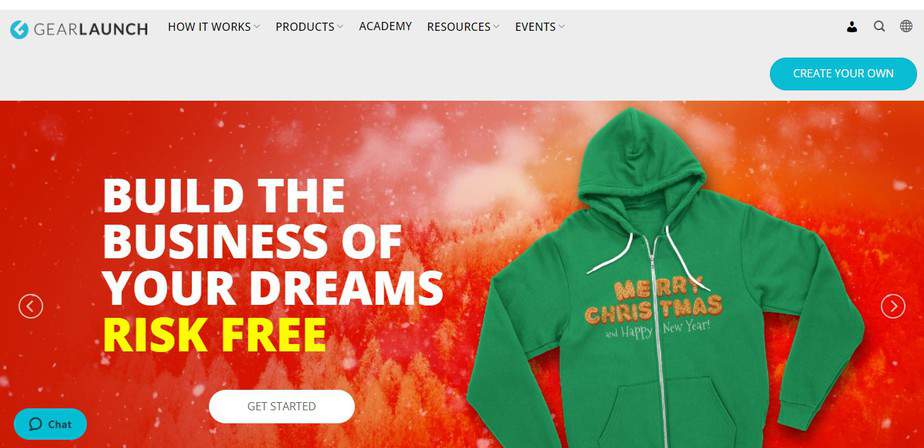Expand the How It Works chevron
The width and height of the screenshot is (924, 448).
coord(256,27)
